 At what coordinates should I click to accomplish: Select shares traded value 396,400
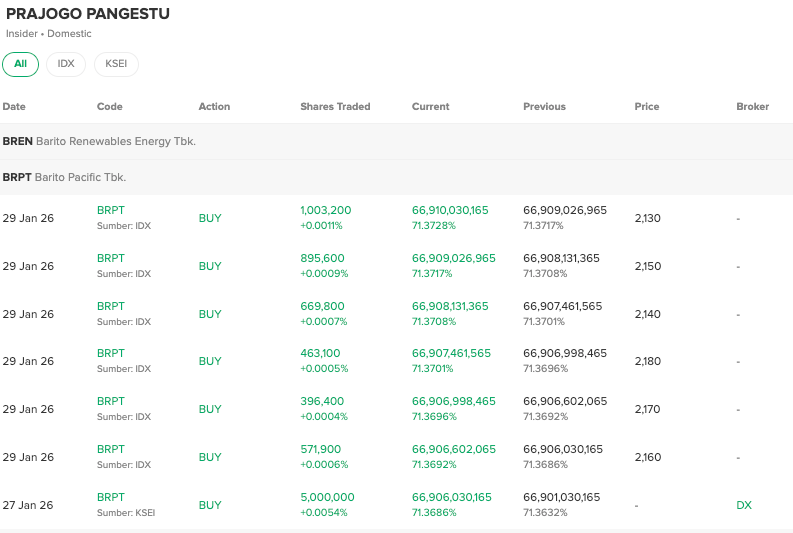pos(322,402)
